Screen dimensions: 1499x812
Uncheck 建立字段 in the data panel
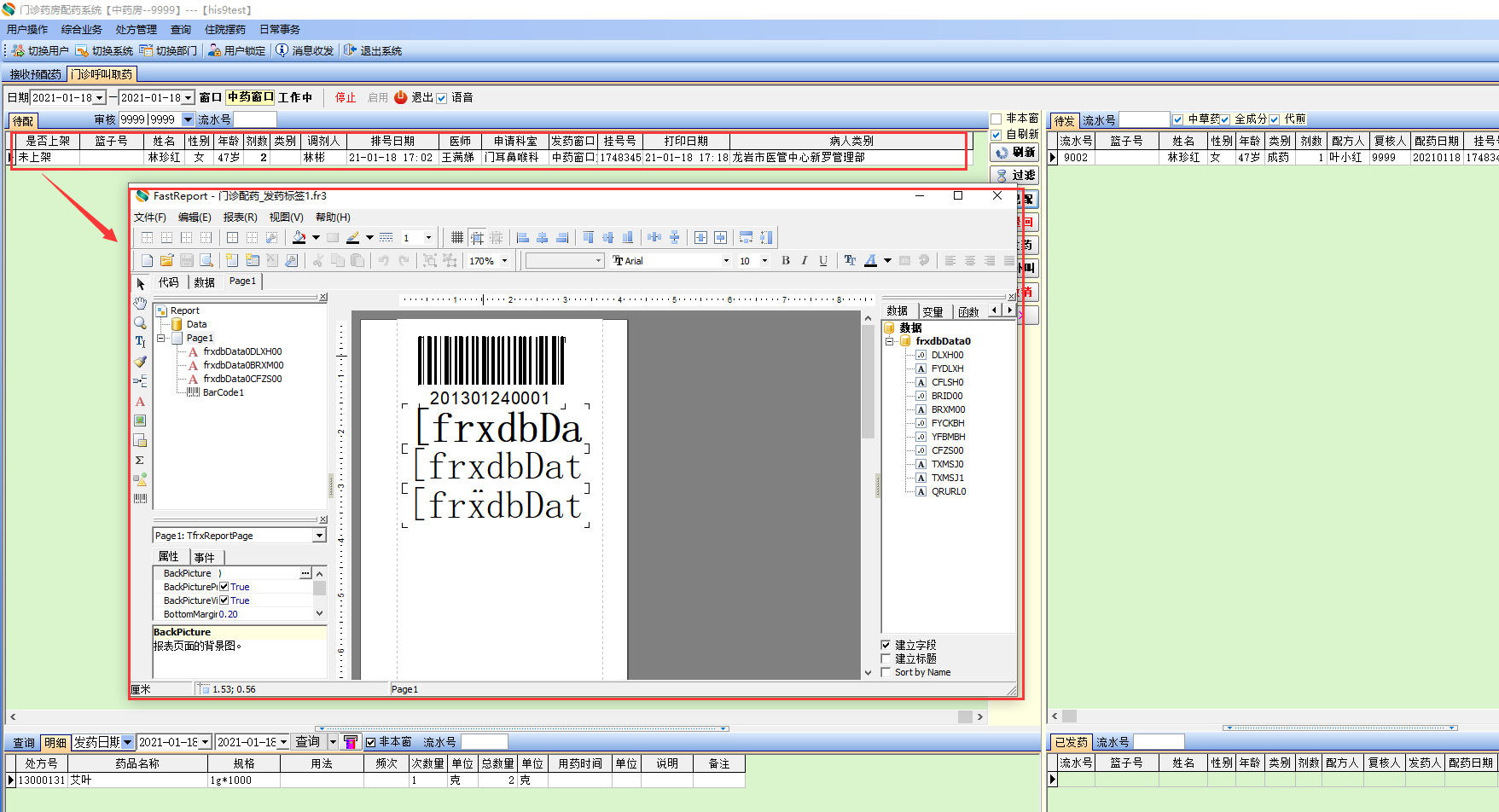[x=886, y=645]
